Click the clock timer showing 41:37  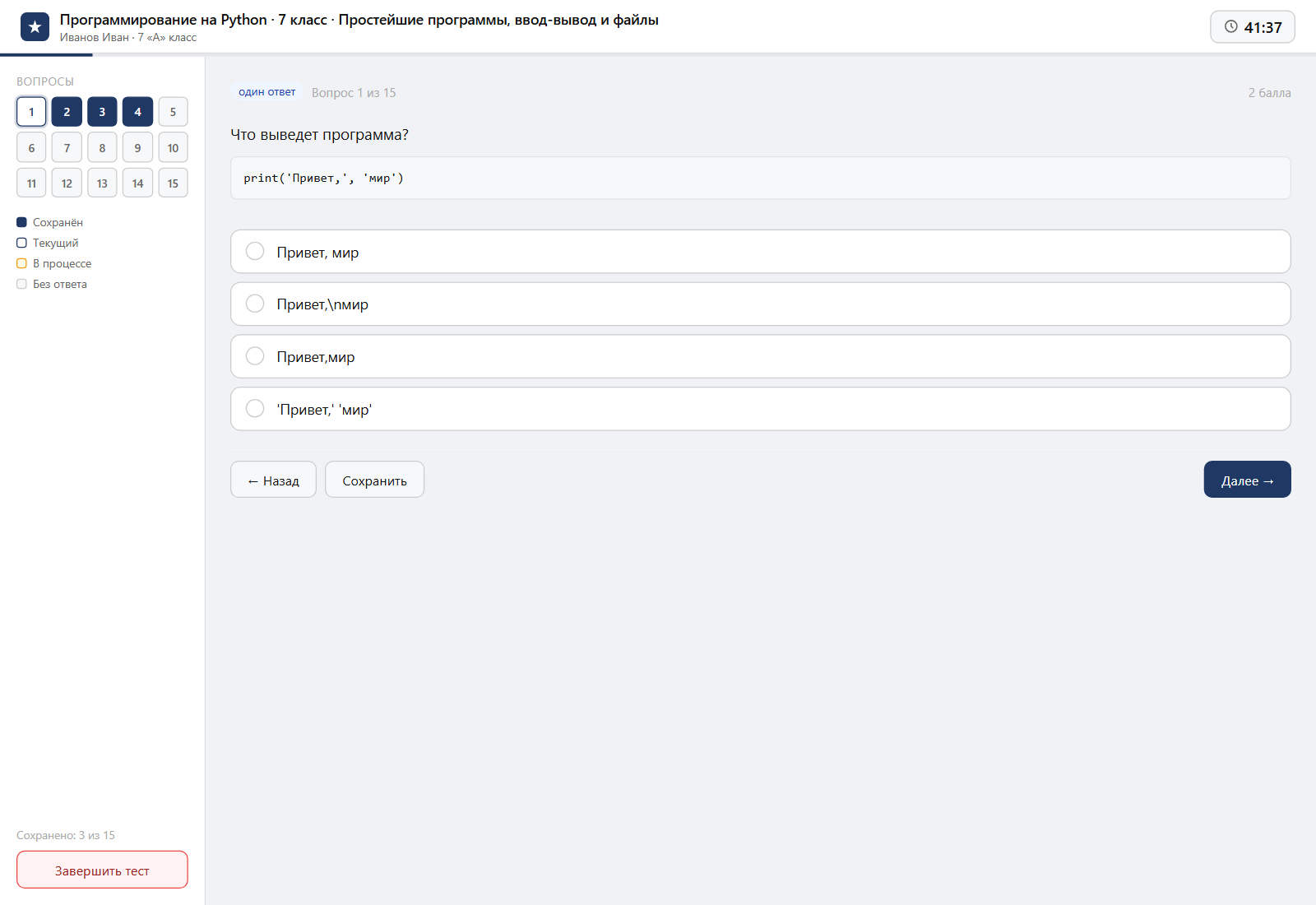pyautogui.click(x=1252, y=27)
